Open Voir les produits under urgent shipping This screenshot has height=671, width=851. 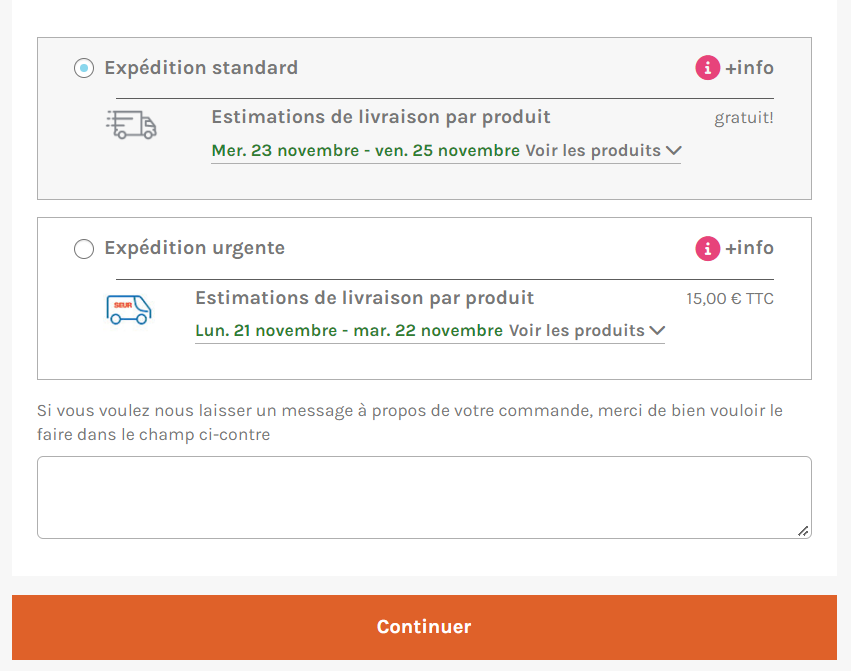[x=576, y=331]
